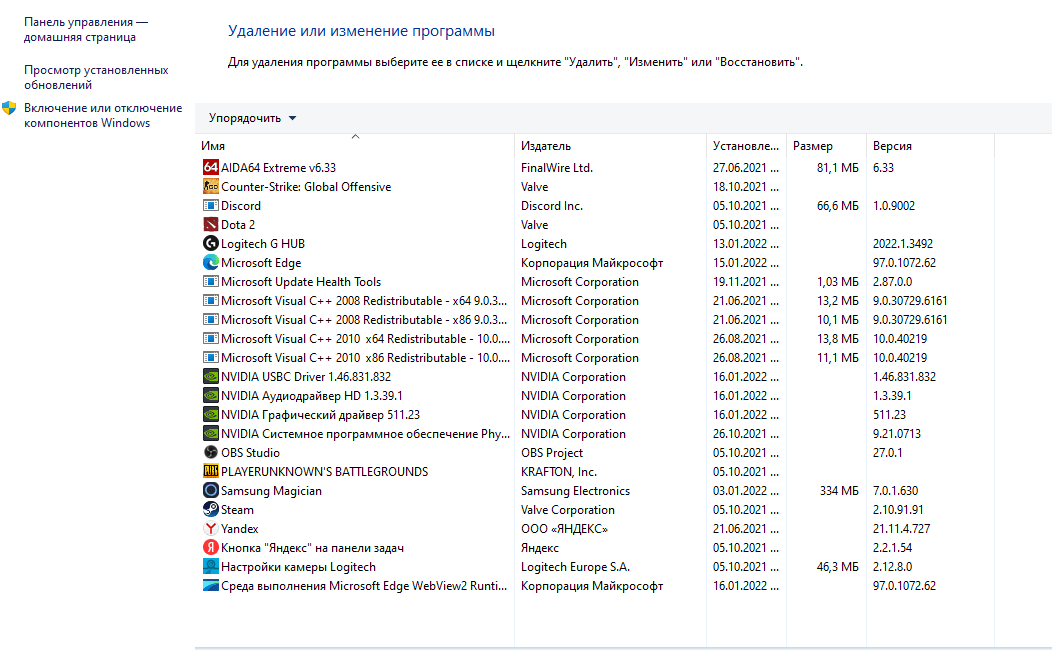1052x650 pixels.
Task: Click the NVIDIA Аудиодрайвер HD icon
Action: (211, 395)
